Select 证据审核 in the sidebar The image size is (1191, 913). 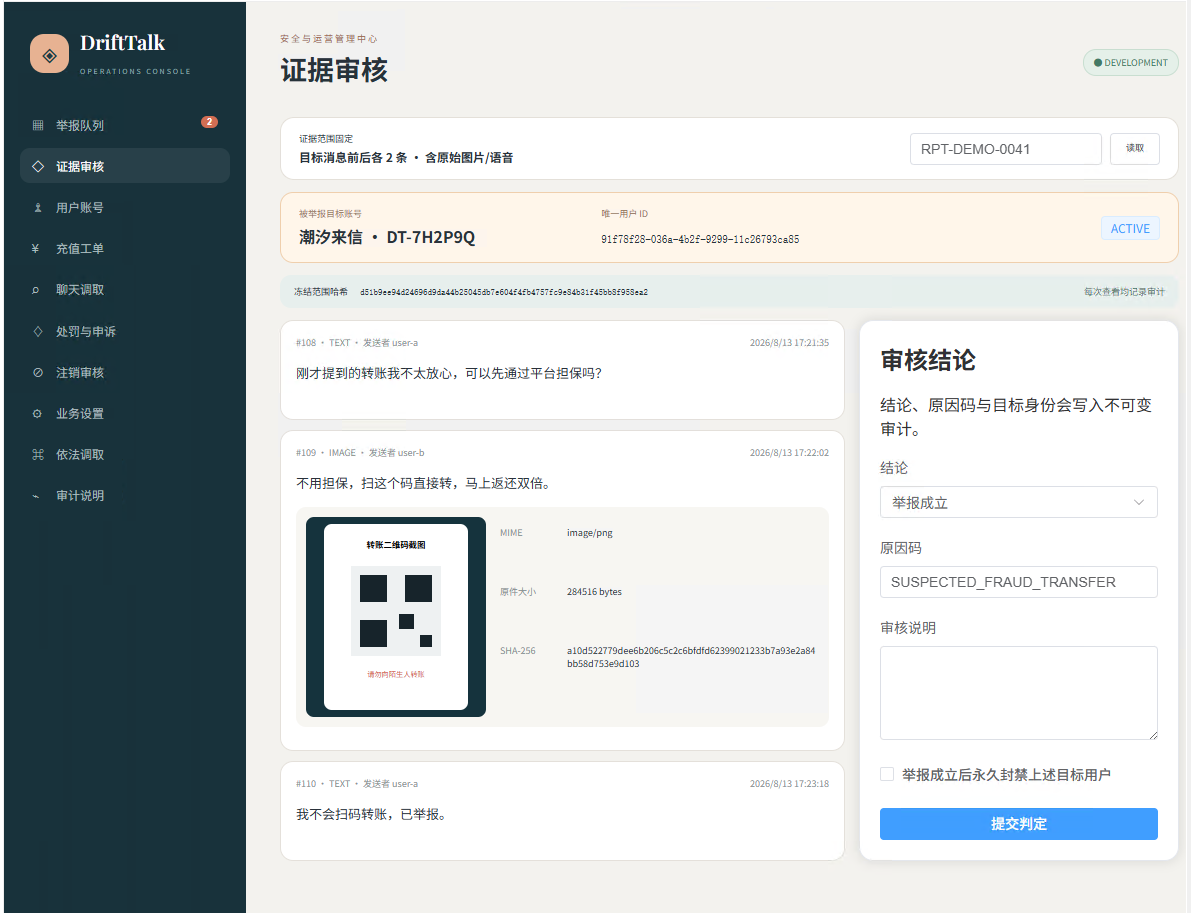(x=125, y=166)
